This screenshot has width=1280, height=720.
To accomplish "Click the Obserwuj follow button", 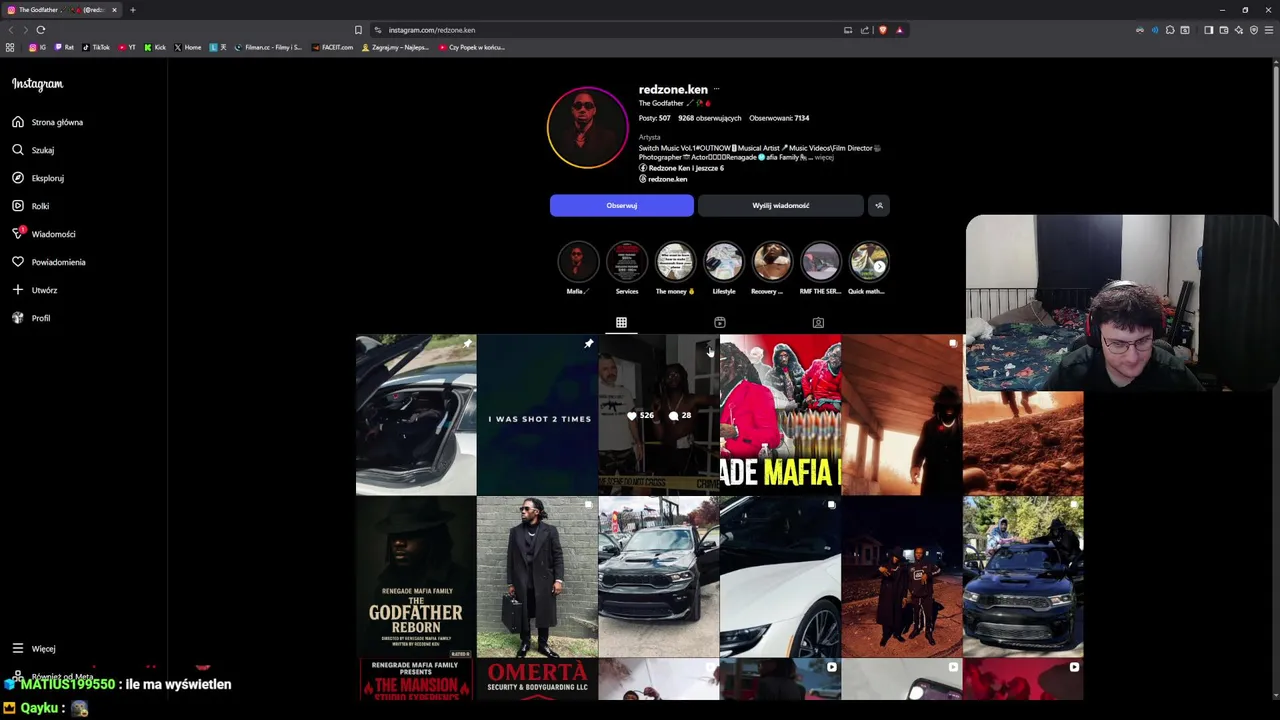I will [x=621, y=205].
